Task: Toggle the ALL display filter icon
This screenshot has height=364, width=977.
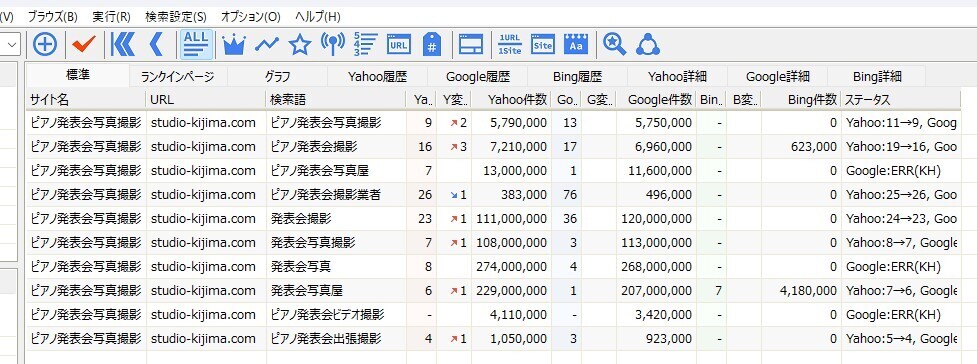Action: pos(196,44)
